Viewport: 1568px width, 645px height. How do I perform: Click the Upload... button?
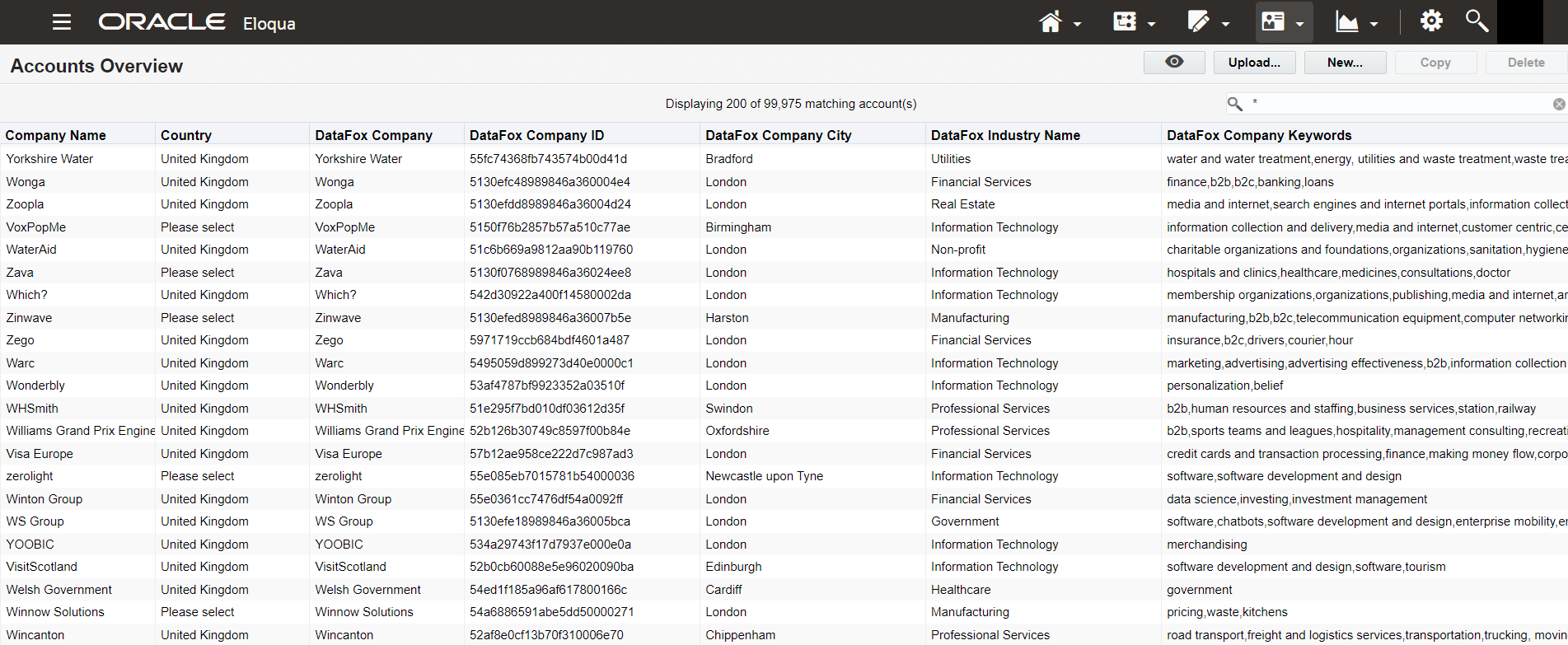(1254, 63)
